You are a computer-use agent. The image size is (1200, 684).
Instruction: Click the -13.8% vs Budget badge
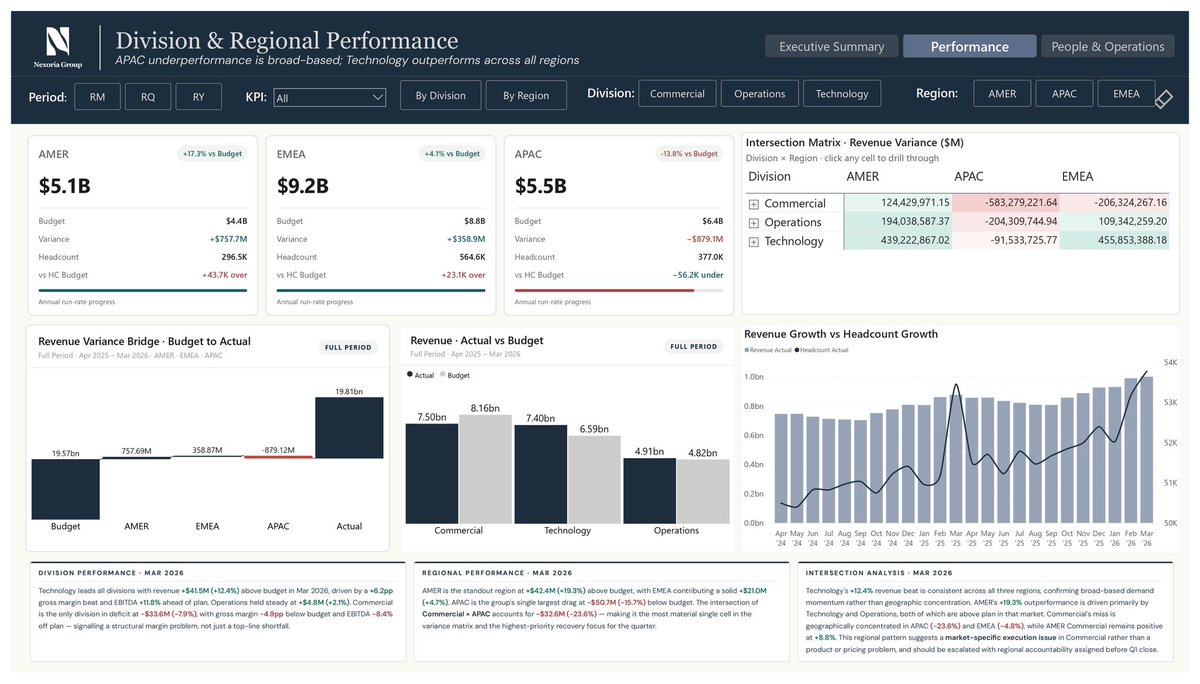pos(689,154)
